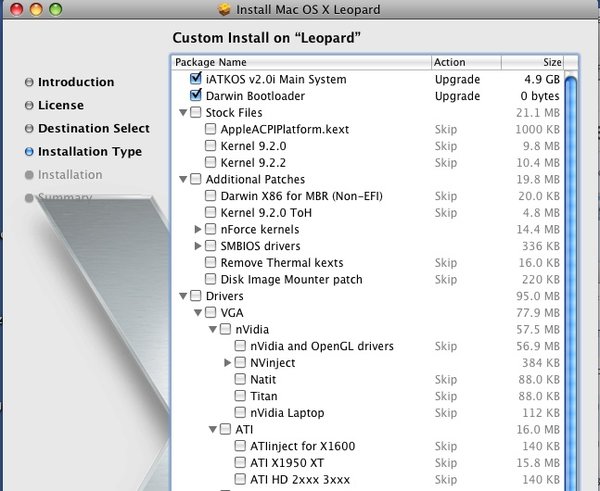Check Kernel 9.2.0 ToH checkbox
The width and height of the screenshot is (600, 491).
(x=210, y=212)
